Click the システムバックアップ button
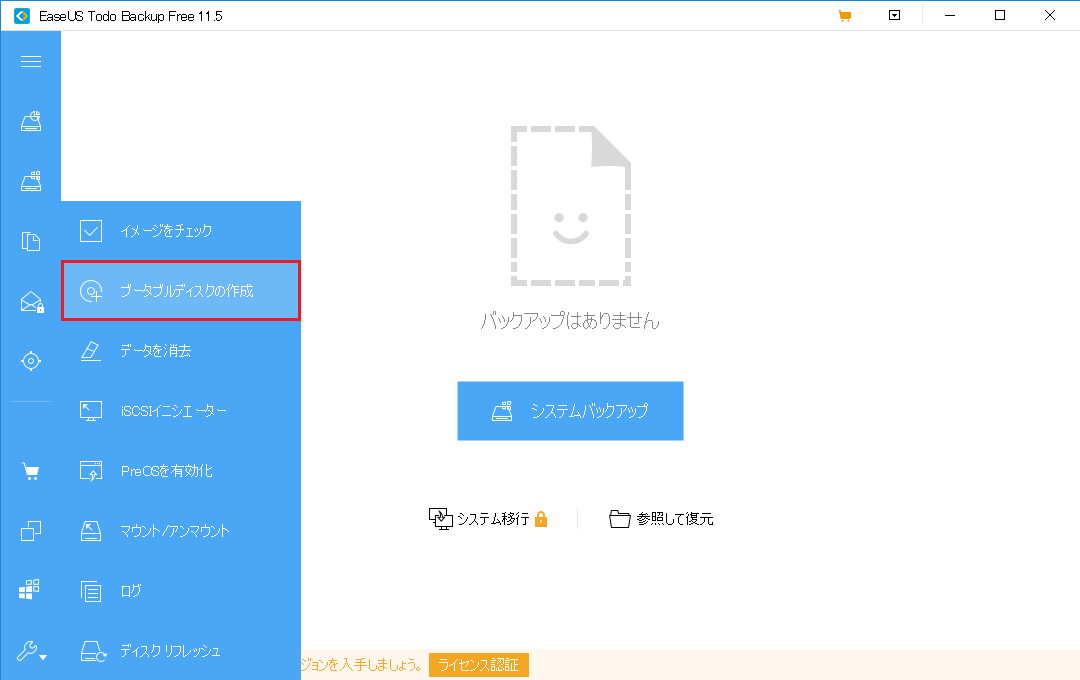The image size is (1080, 680). 570,411
